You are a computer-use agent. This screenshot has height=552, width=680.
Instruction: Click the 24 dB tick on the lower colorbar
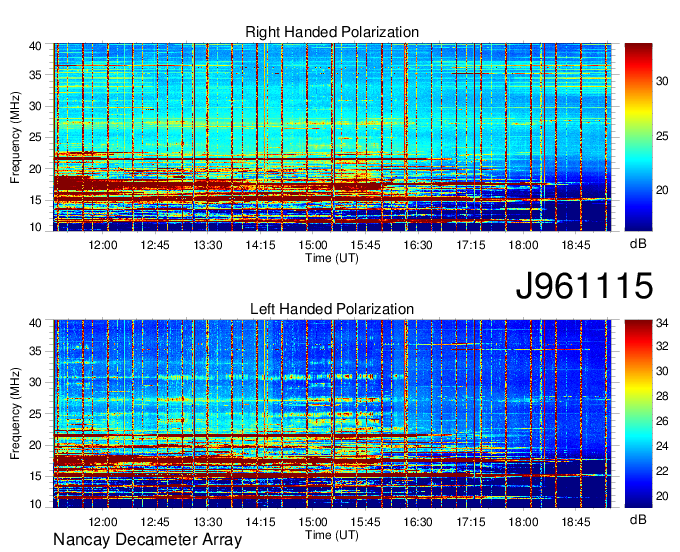662,446
